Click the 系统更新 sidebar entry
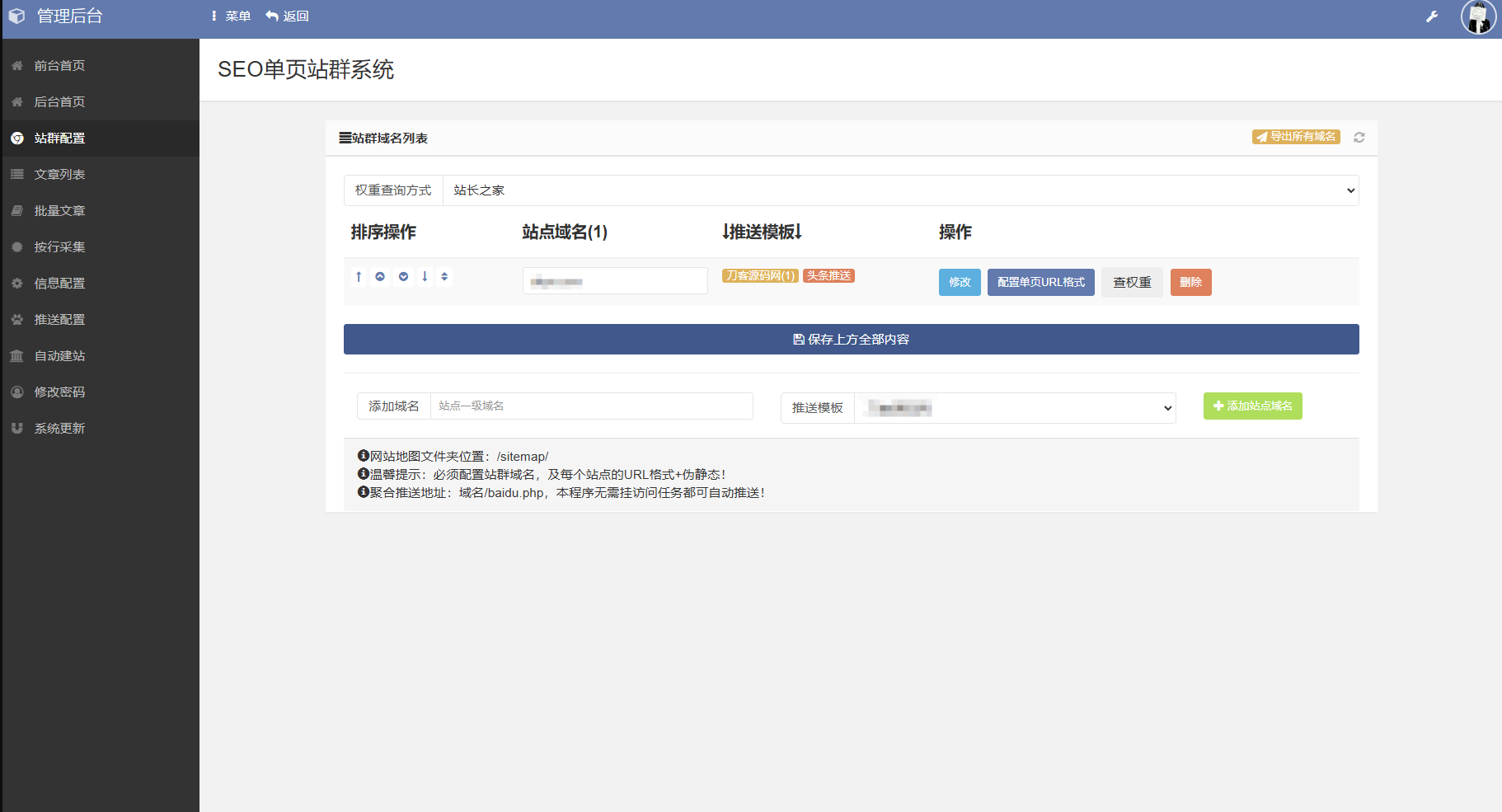This screenshot has height=812, width=1502. pyautogui.click(x=59, y=428)
